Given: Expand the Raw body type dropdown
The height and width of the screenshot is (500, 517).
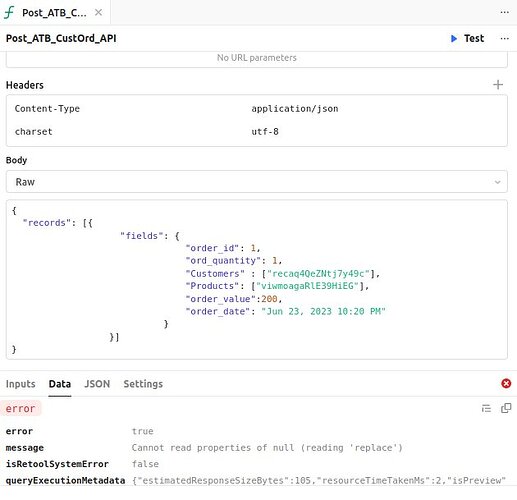Looking at the screenshot, I should coord(257,182).
